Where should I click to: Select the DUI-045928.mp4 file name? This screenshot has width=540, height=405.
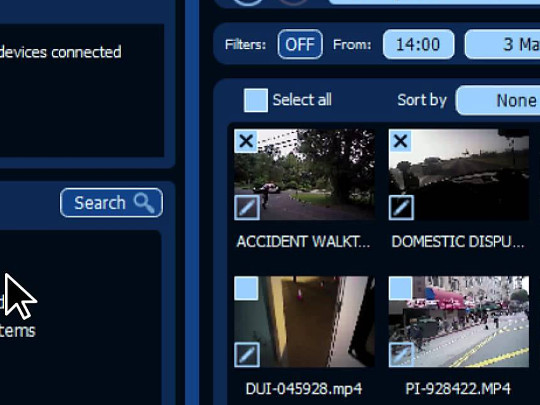pyautogui.click(x=304, y=389)
